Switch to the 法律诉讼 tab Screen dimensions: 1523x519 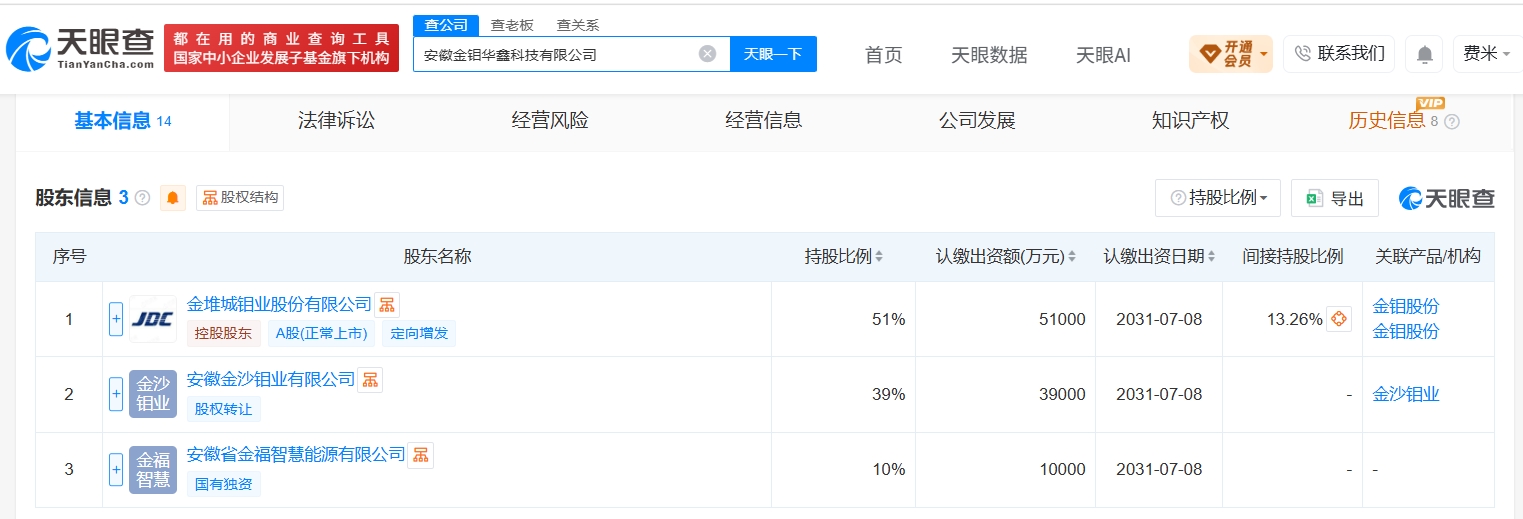point(336,121)
